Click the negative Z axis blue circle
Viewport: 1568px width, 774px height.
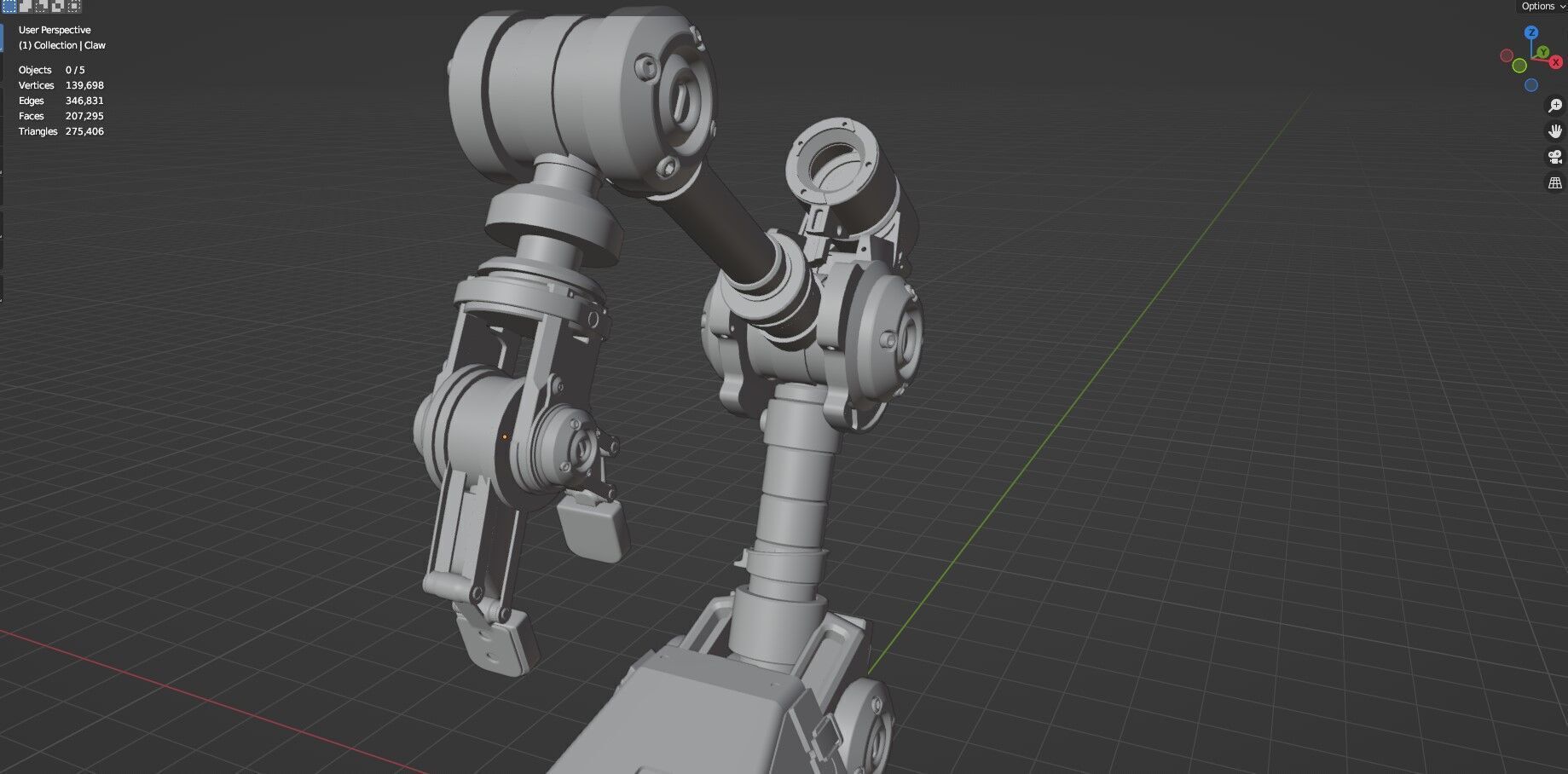coord(1531,85)
